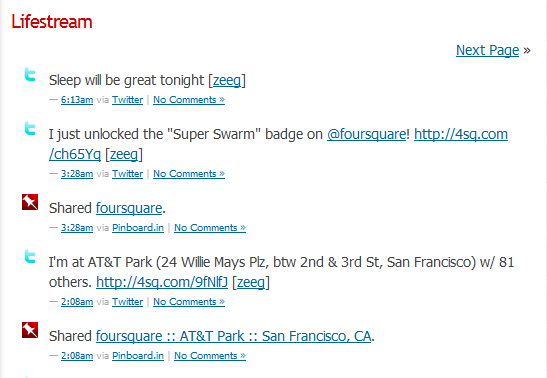This screenshot has width=547, height=378.
Task: Open the Twitter source link on the 3:28am tweet
Action: pyautogui.click(x=127, y=174)
